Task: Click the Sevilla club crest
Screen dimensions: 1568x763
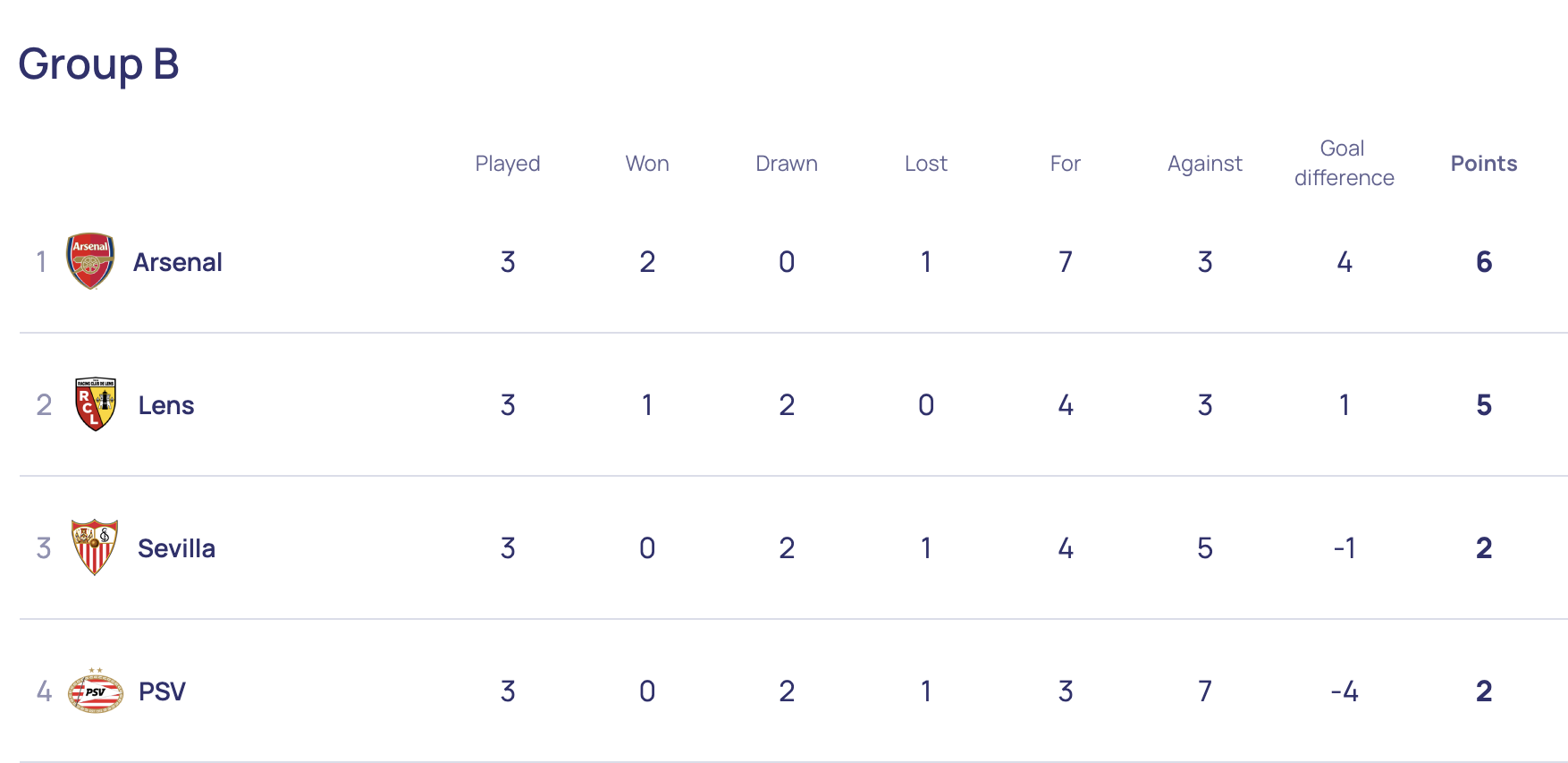Action: [95, 547]
